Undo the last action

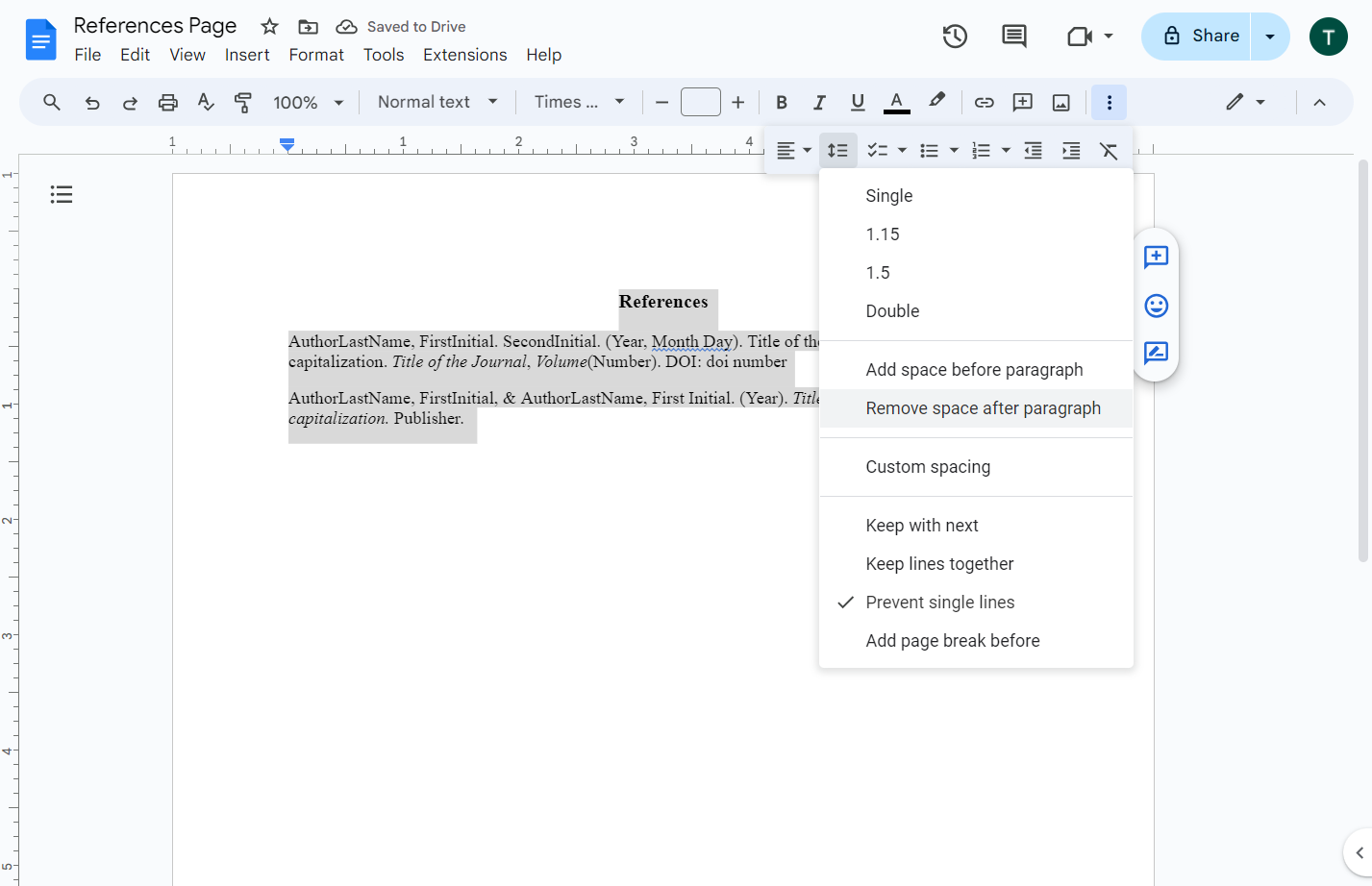coord(92,102)
